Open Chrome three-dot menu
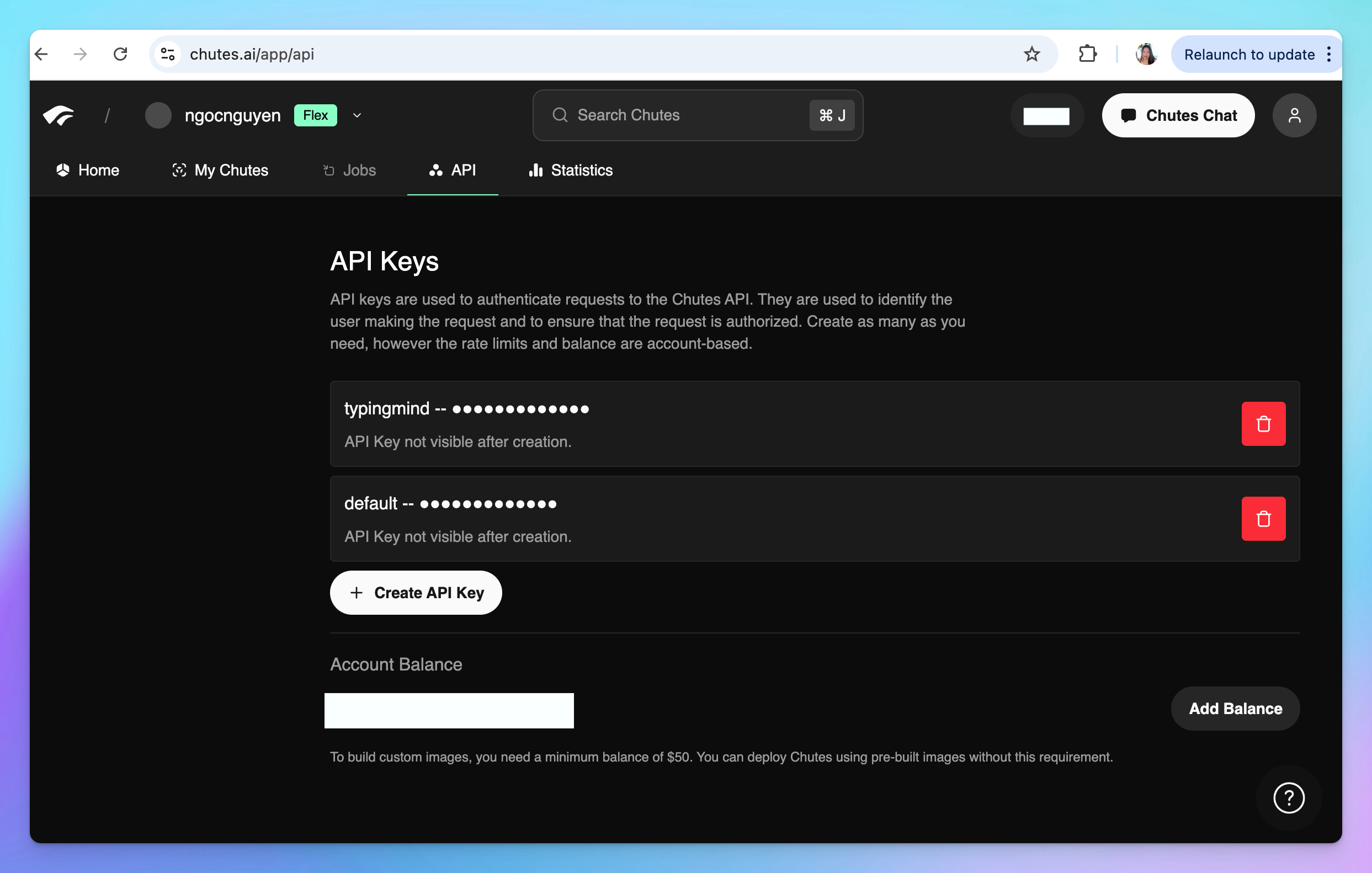The height and width of the screenshot is (873, 1372). (x=1329, y=54)
